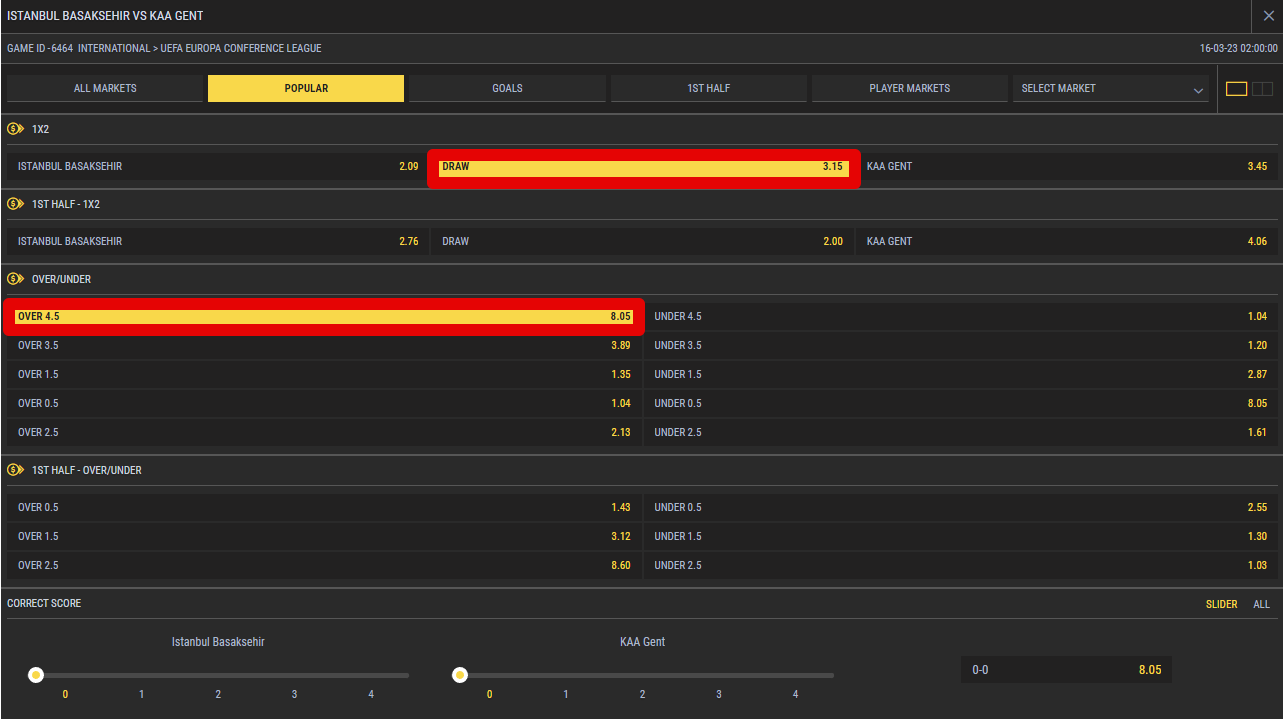Select 1st half UNDER 1.5 at 1.30
1283x719 pixels.
[x=960, y=536]
